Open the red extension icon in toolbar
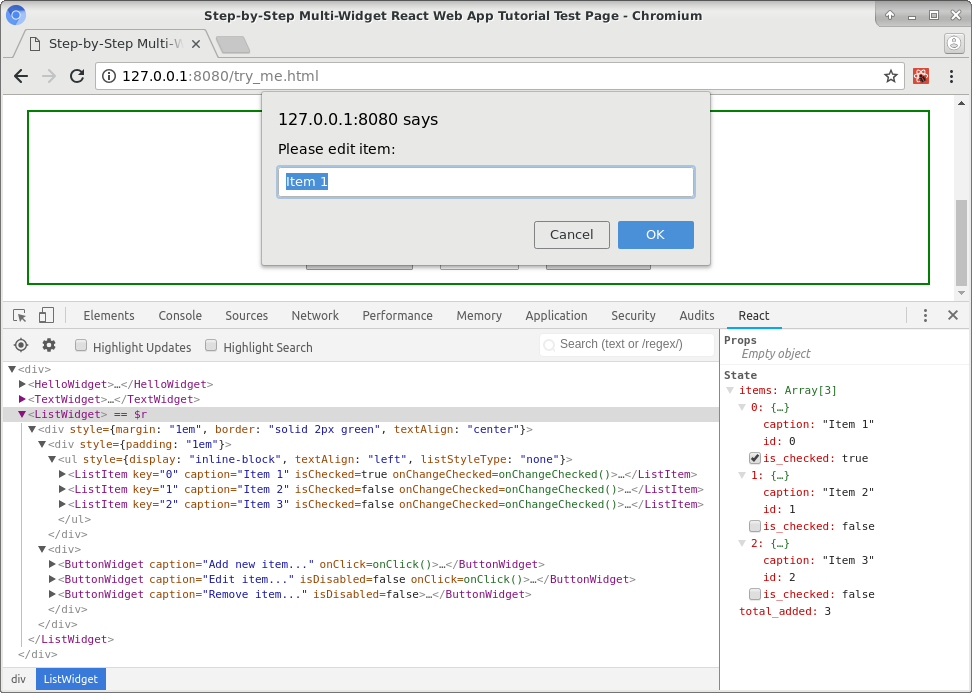The height and width of the screenshot is (693, 972). [x=921, y=76]
